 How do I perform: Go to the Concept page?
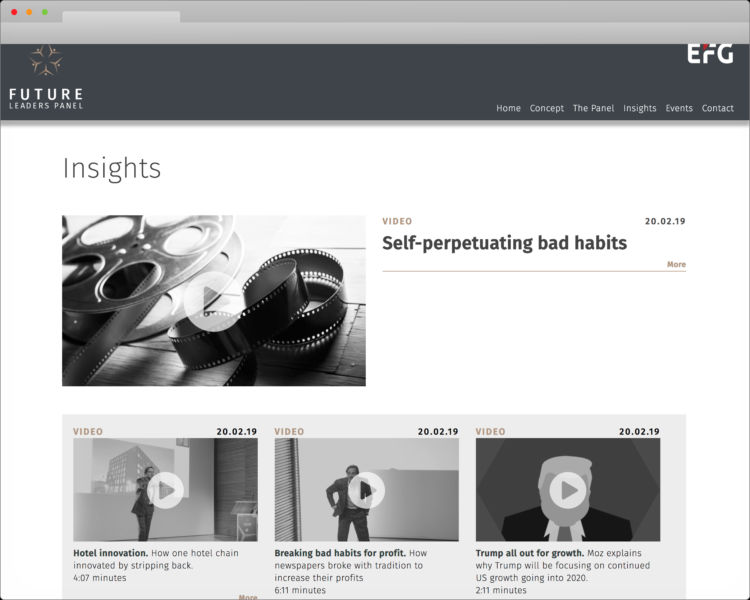point(547,108)
